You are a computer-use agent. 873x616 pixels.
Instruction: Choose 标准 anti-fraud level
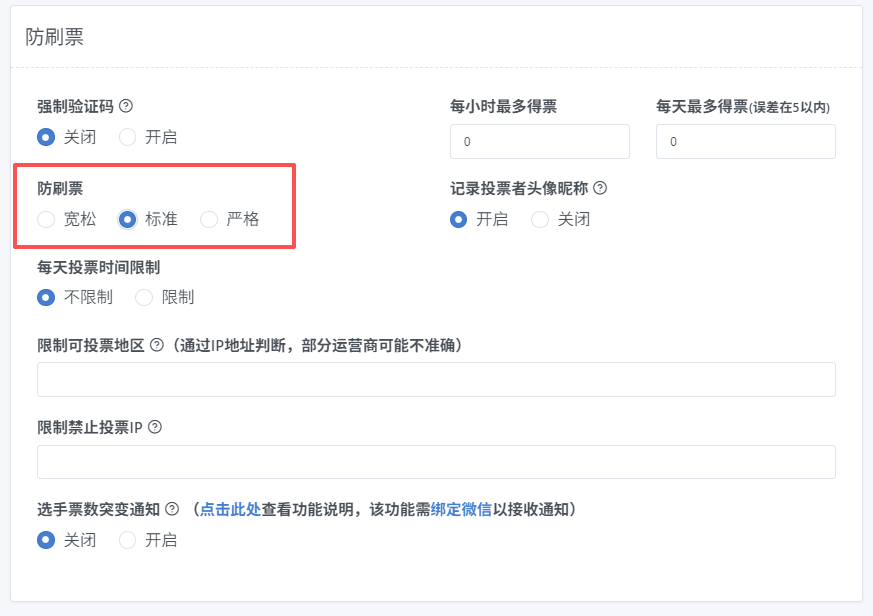(x=127, y=219)
